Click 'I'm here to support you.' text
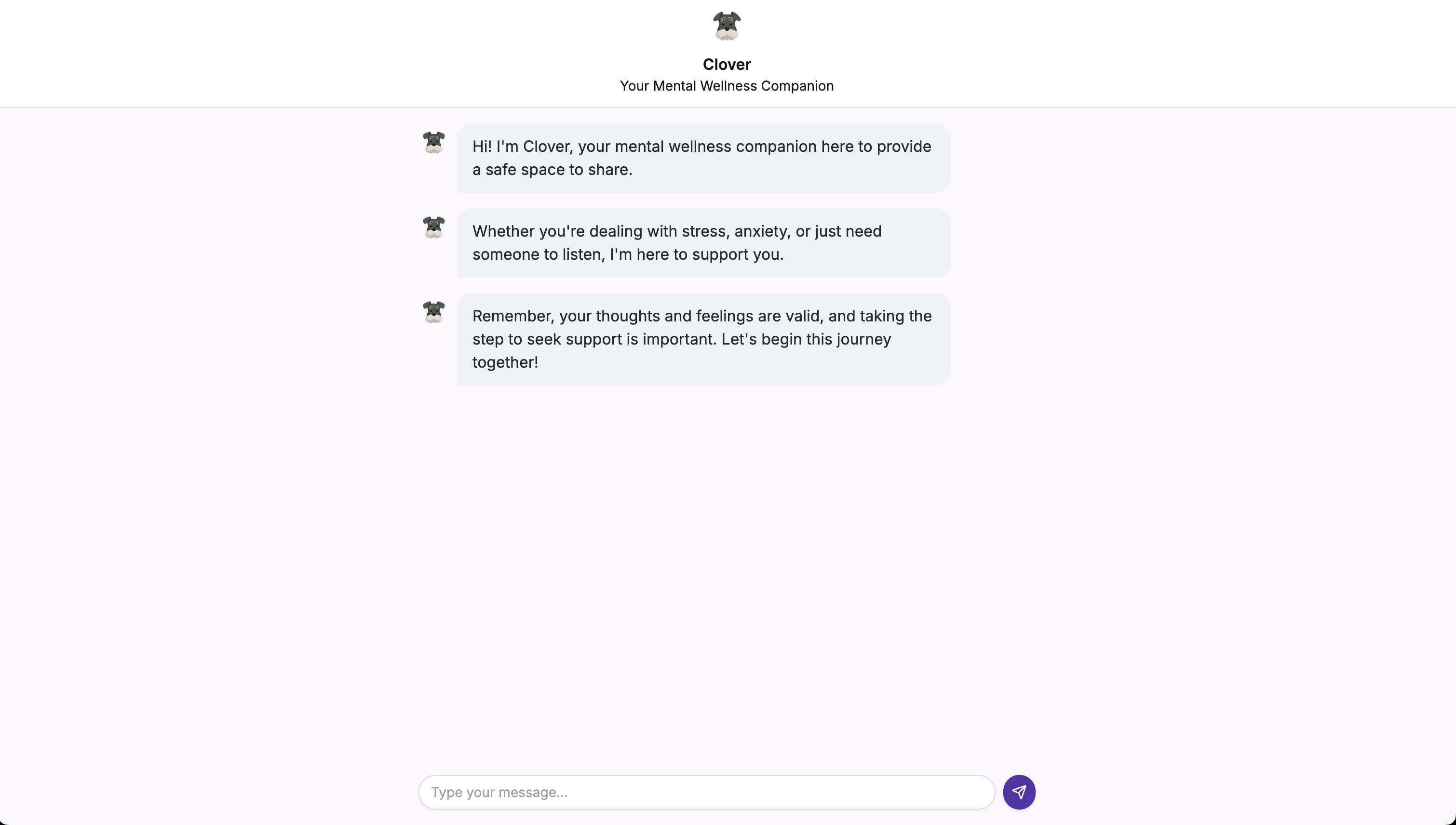 [696, 254]
